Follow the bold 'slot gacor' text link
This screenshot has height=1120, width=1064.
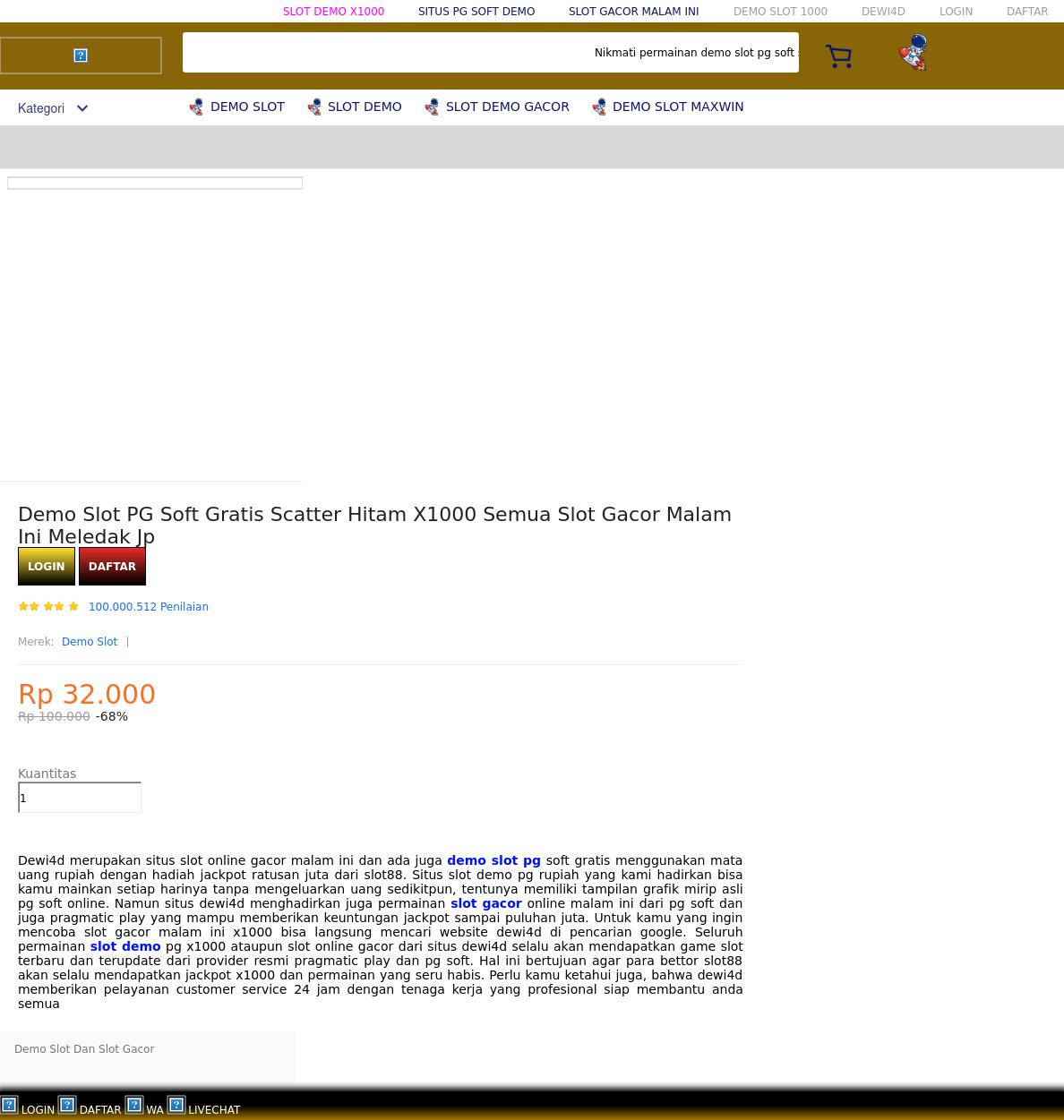485,903
